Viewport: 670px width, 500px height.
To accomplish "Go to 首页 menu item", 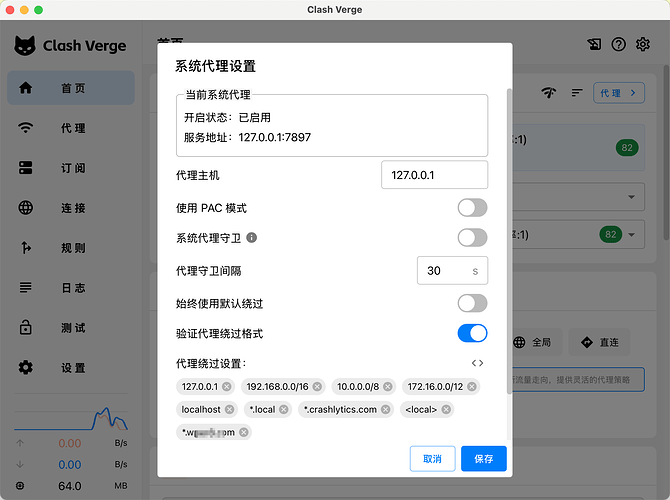I will coord(71,88).
